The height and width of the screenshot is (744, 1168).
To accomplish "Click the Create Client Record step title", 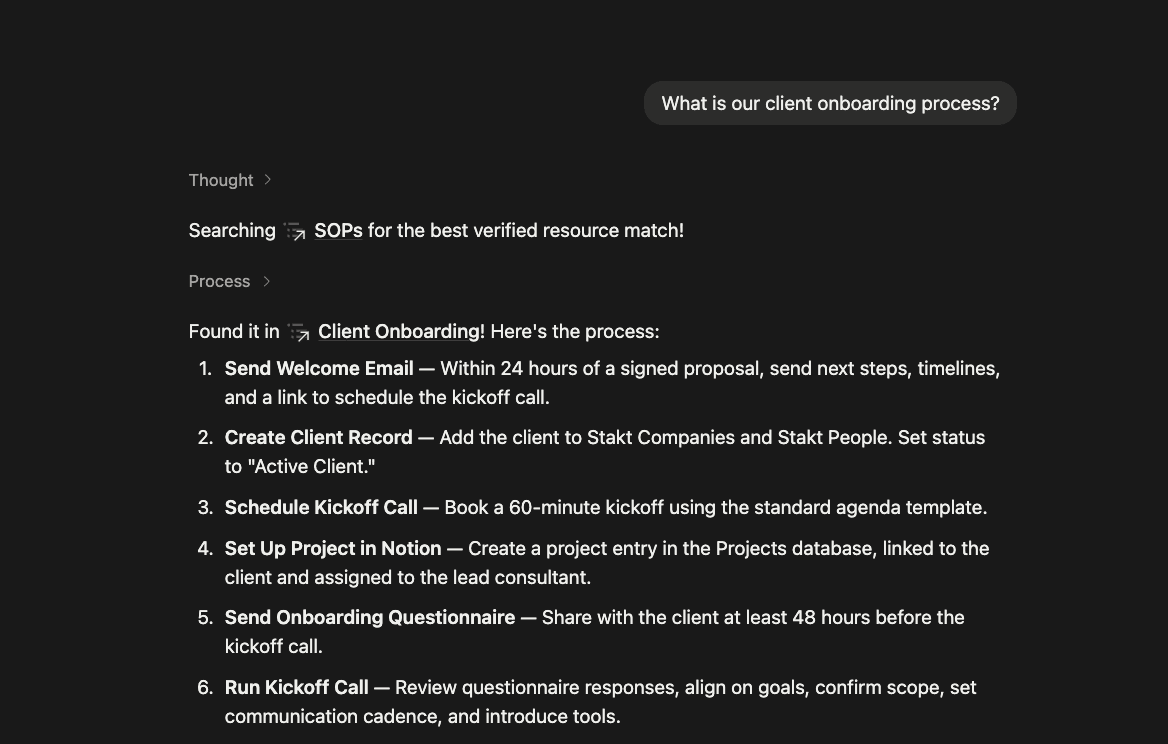I will point(318,437).
